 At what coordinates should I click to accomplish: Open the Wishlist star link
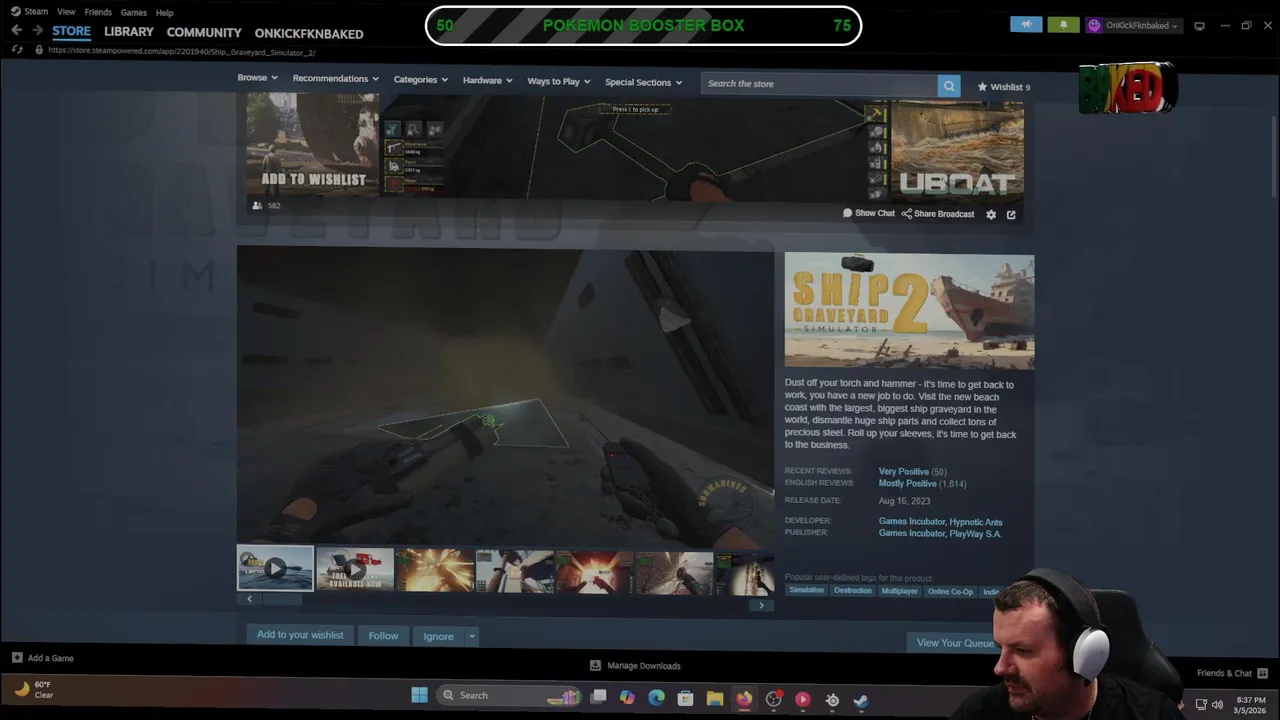1003,87
